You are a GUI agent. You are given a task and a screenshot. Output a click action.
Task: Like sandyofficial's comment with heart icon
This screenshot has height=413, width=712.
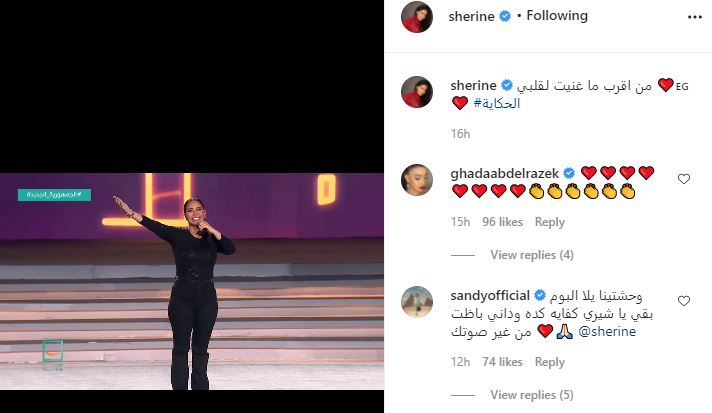click(x=684, y=301)
